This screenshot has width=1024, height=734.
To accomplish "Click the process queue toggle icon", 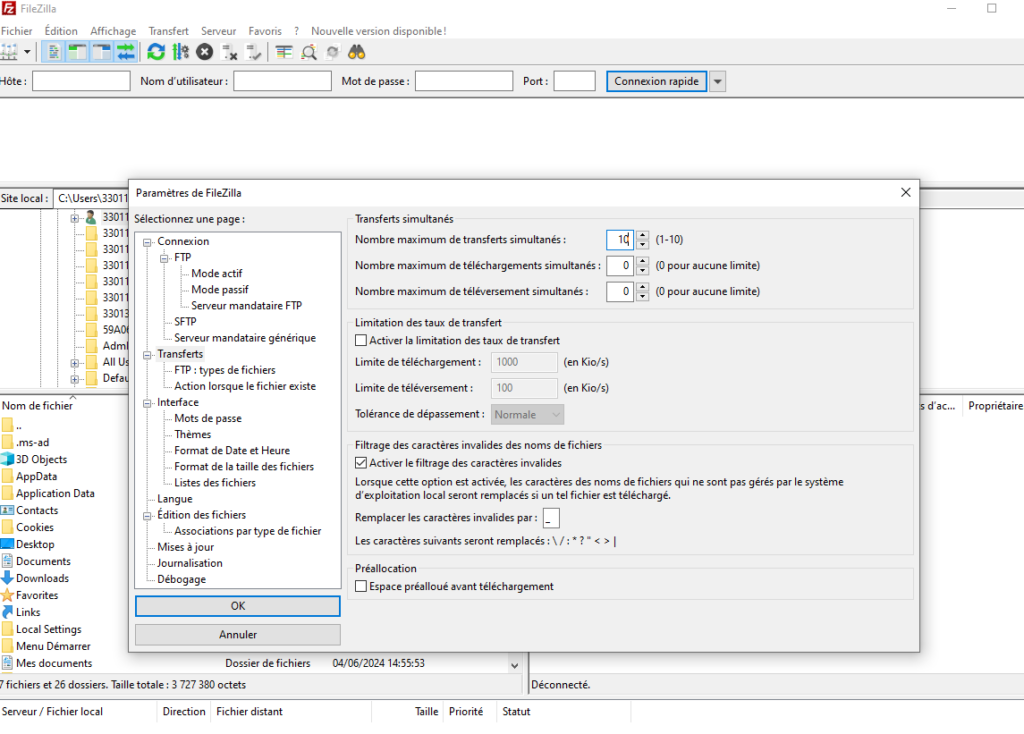I will pyautogui.click(x=180, y=51).
